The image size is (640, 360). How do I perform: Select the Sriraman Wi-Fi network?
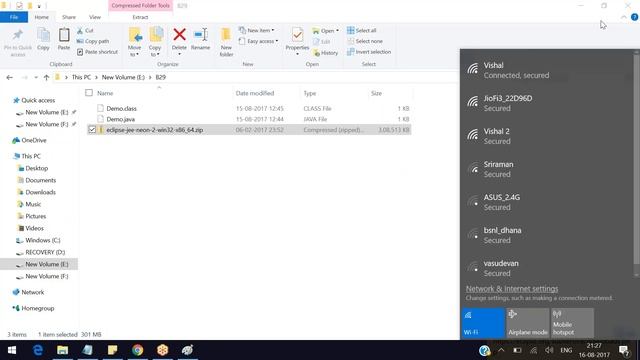547,169
